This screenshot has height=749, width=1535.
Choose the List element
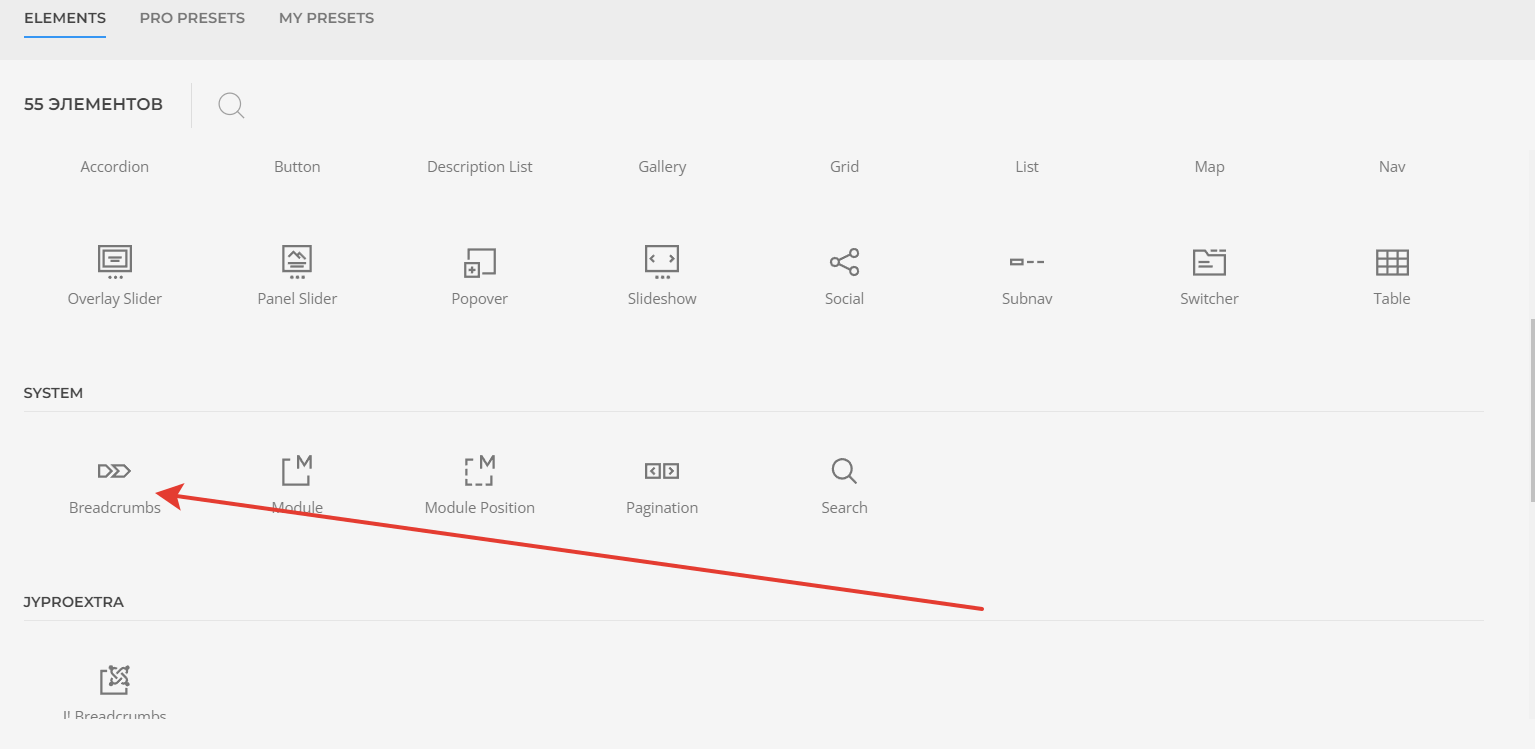1027,167
